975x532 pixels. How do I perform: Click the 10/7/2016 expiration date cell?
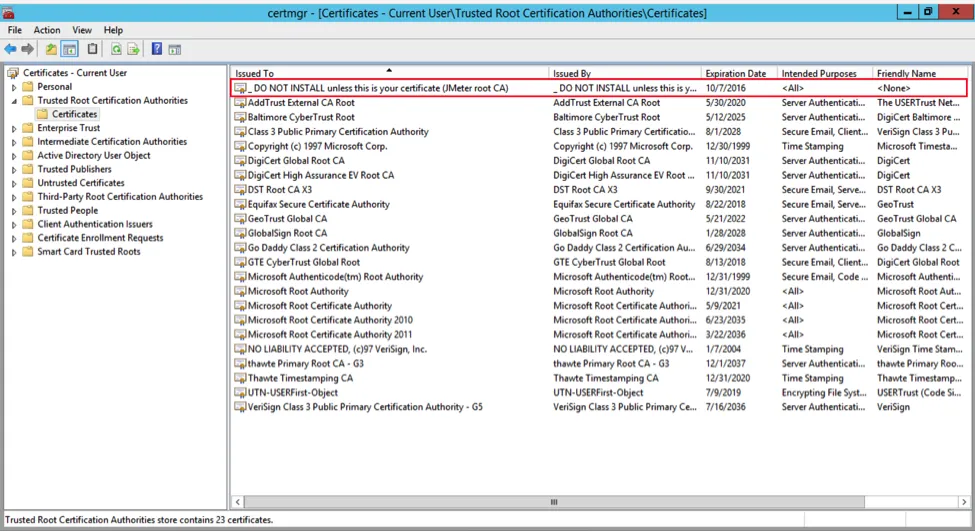[x=725, y=88]
